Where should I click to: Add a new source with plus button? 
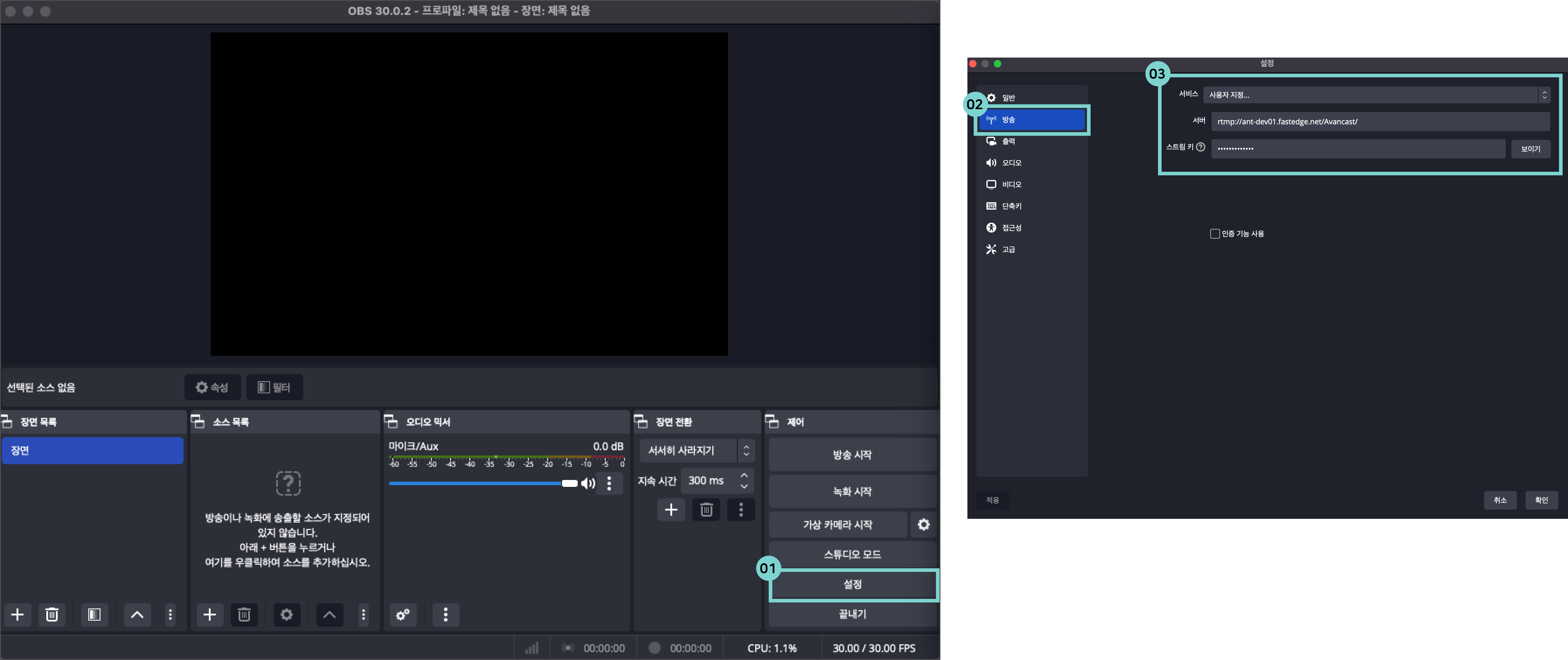point(209,614)
